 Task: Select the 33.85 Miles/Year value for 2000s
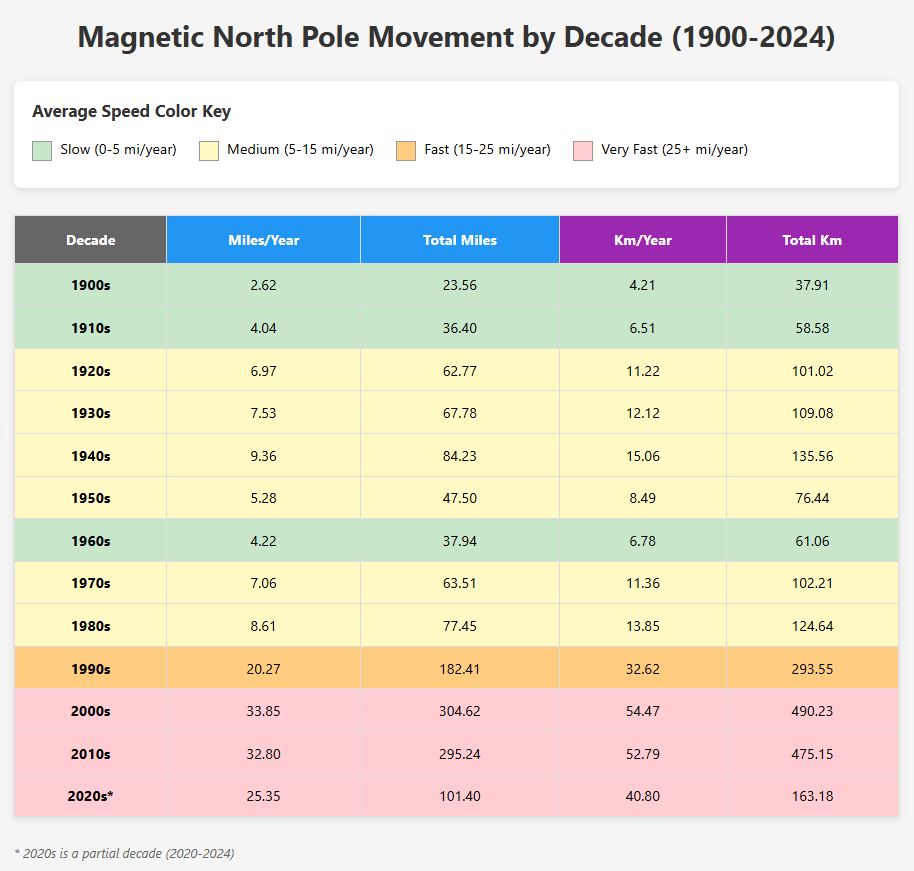263,711
